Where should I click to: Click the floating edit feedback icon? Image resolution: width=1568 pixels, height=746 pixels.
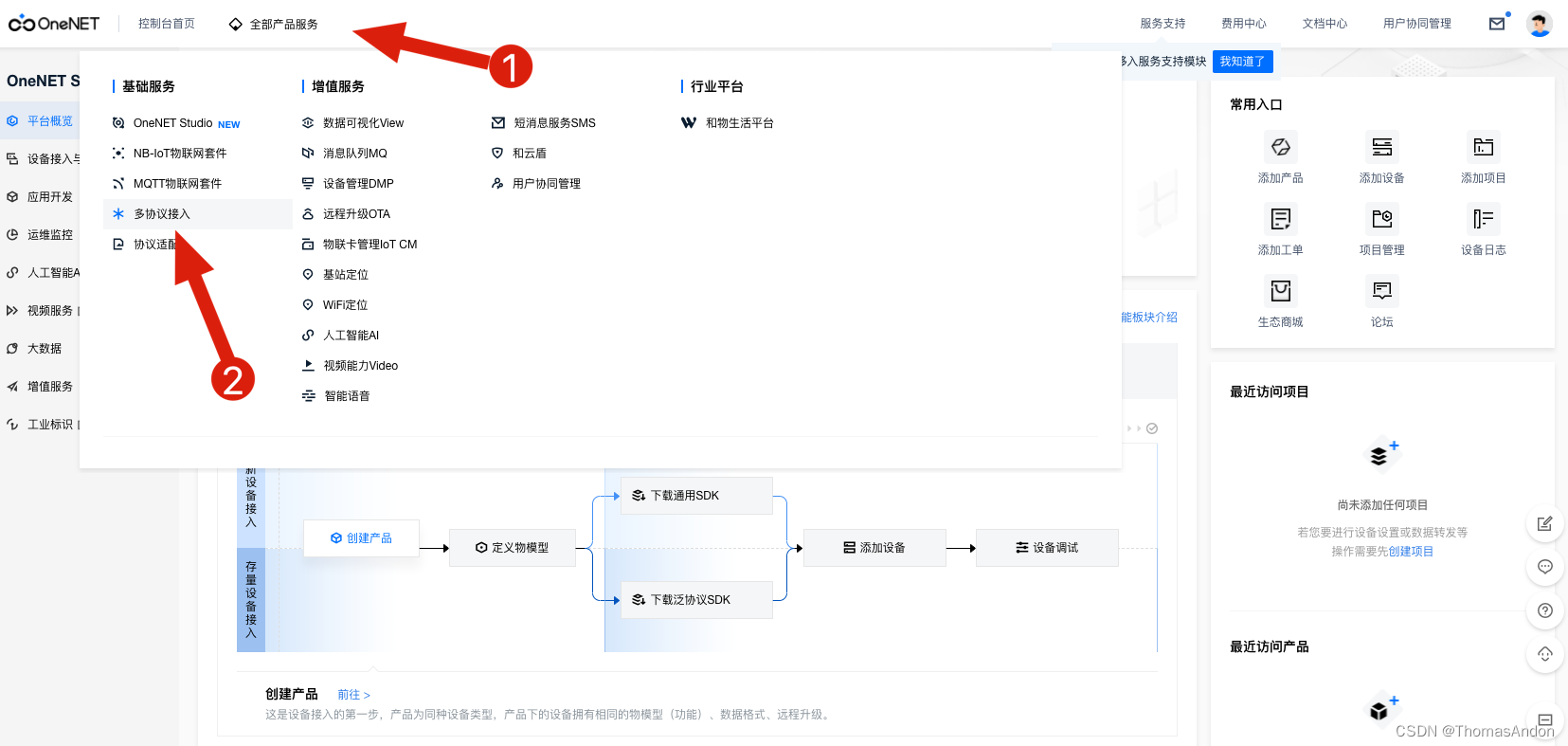coord(1544,523)
